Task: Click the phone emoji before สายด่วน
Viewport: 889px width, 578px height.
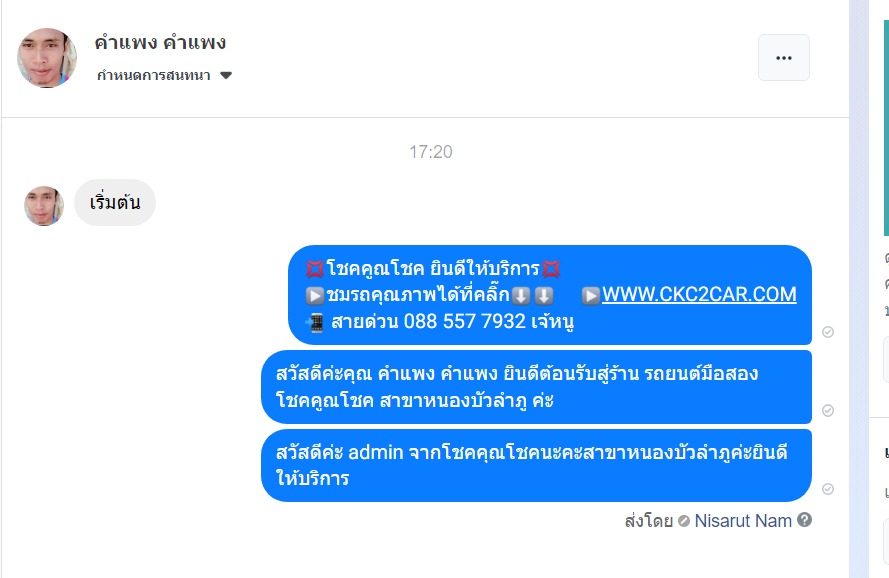Action: tap(314, 323)
